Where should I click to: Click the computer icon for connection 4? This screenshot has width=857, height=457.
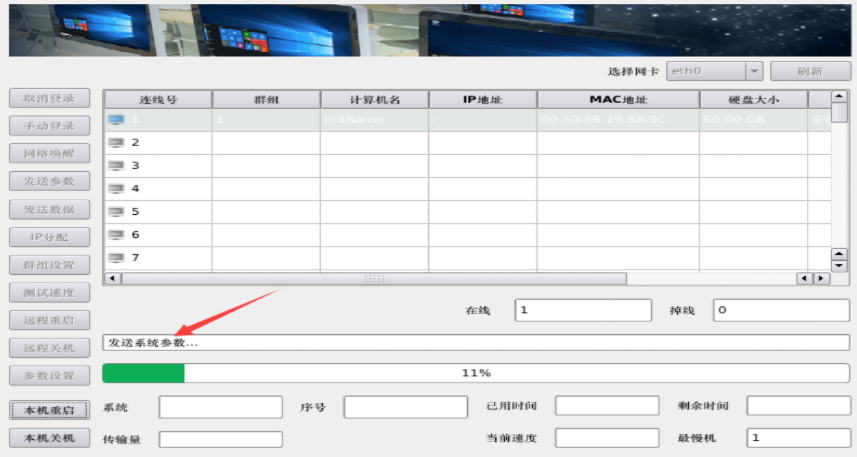pos(116,189)
